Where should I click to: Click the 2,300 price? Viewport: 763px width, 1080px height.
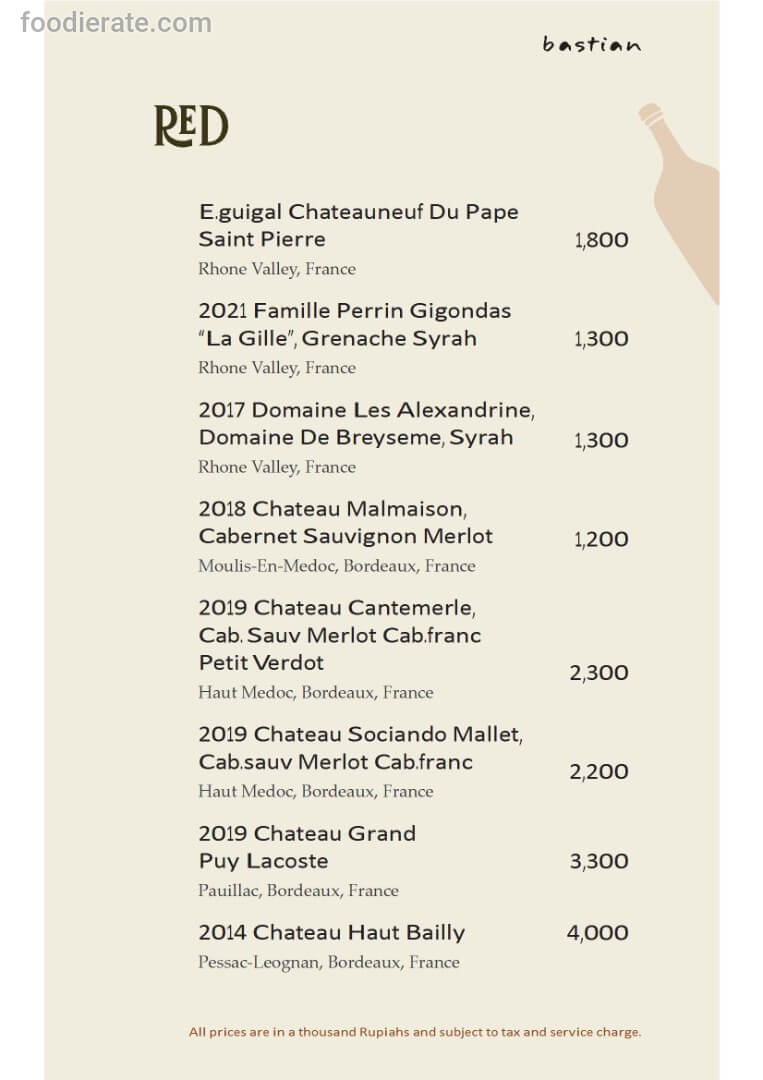pos(599,672)
